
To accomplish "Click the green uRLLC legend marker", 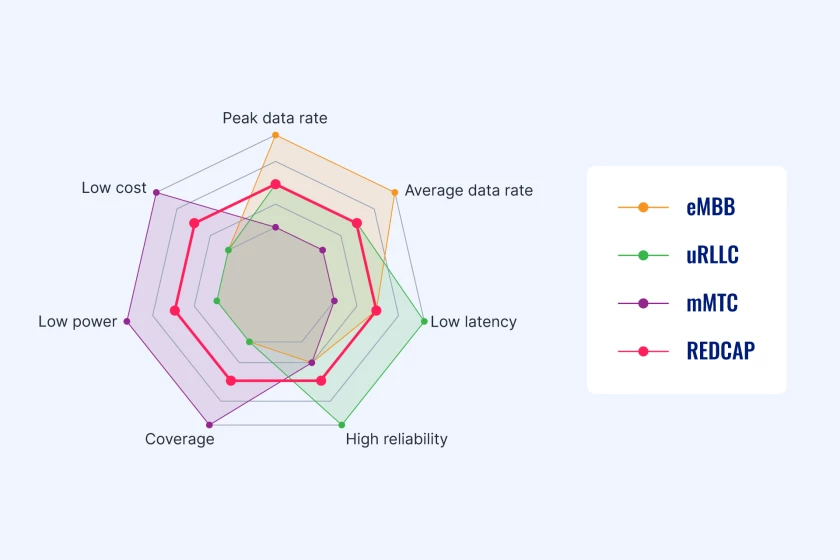I will [643, 255].
